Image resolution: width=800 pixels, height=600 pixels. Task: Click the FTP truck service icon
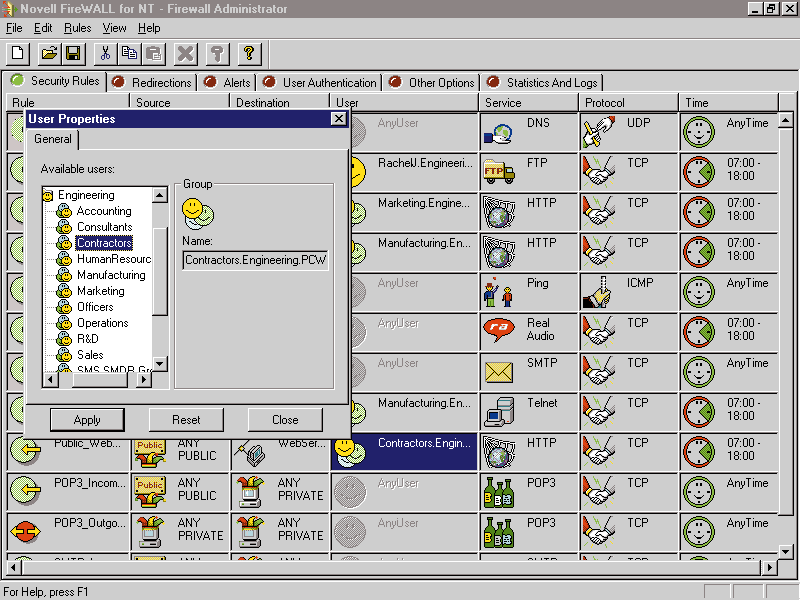coord(498,172)
